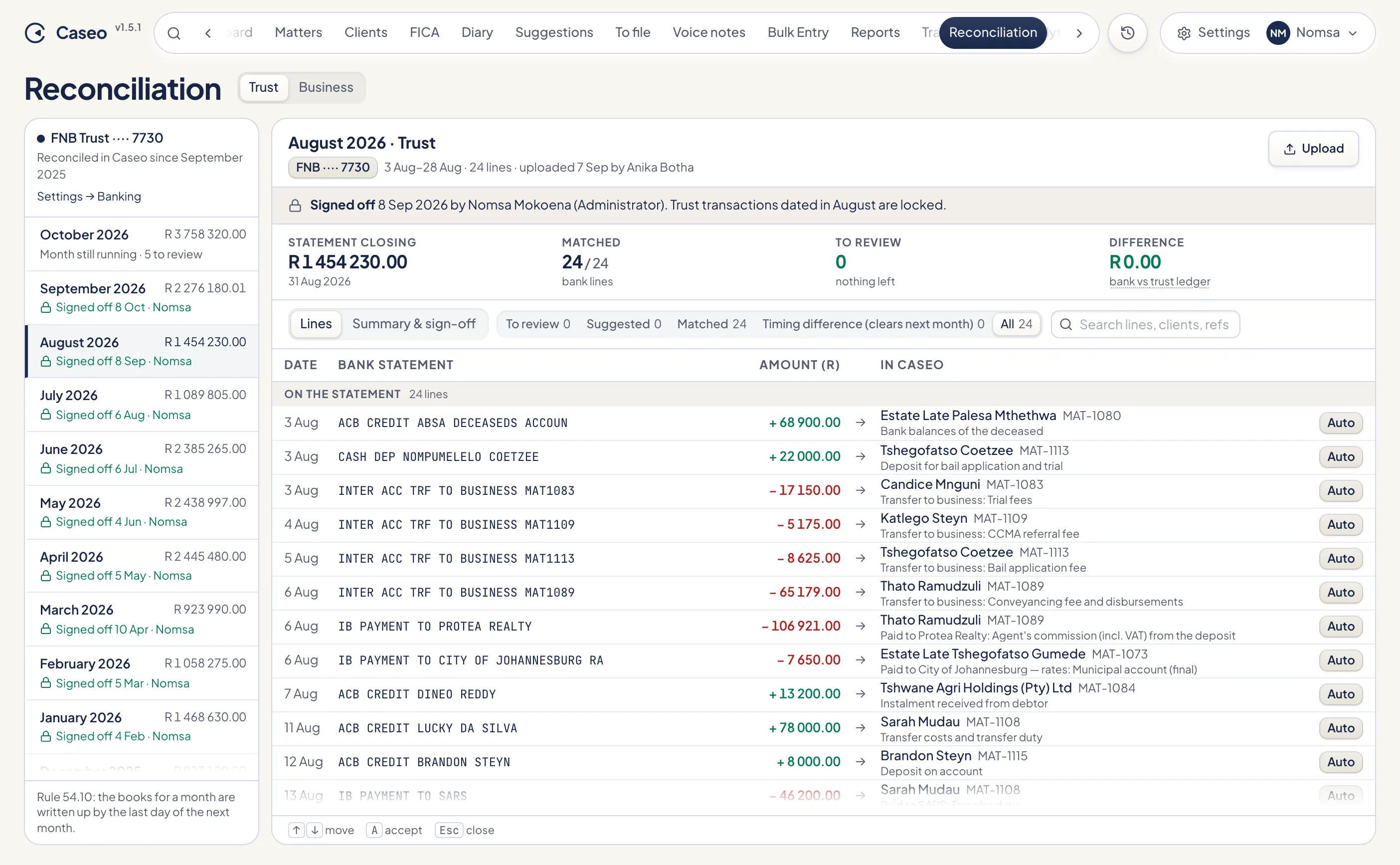Click the bank vs trust ledger link
The height and width of the screenshot is (865, 1400).
coord(1160,281)
